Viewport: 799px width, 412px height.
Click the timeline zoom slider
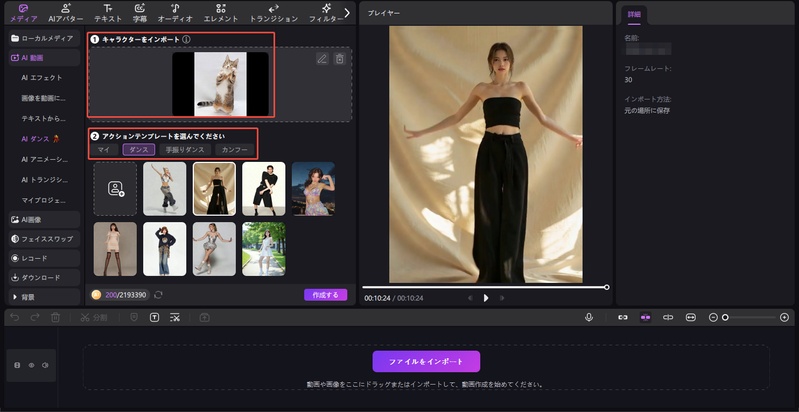[749, 317]
